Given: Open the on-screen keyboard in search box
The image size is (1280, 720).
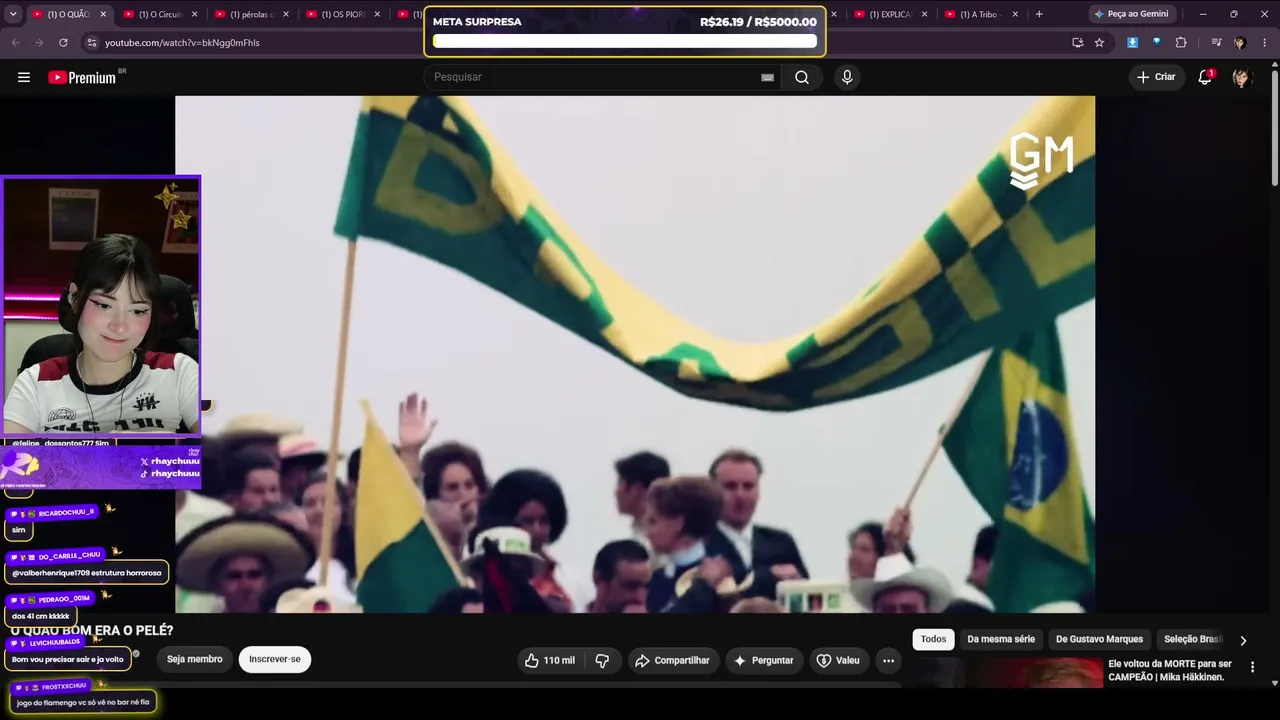Looking at the screenshot, I should coord(767,77).
